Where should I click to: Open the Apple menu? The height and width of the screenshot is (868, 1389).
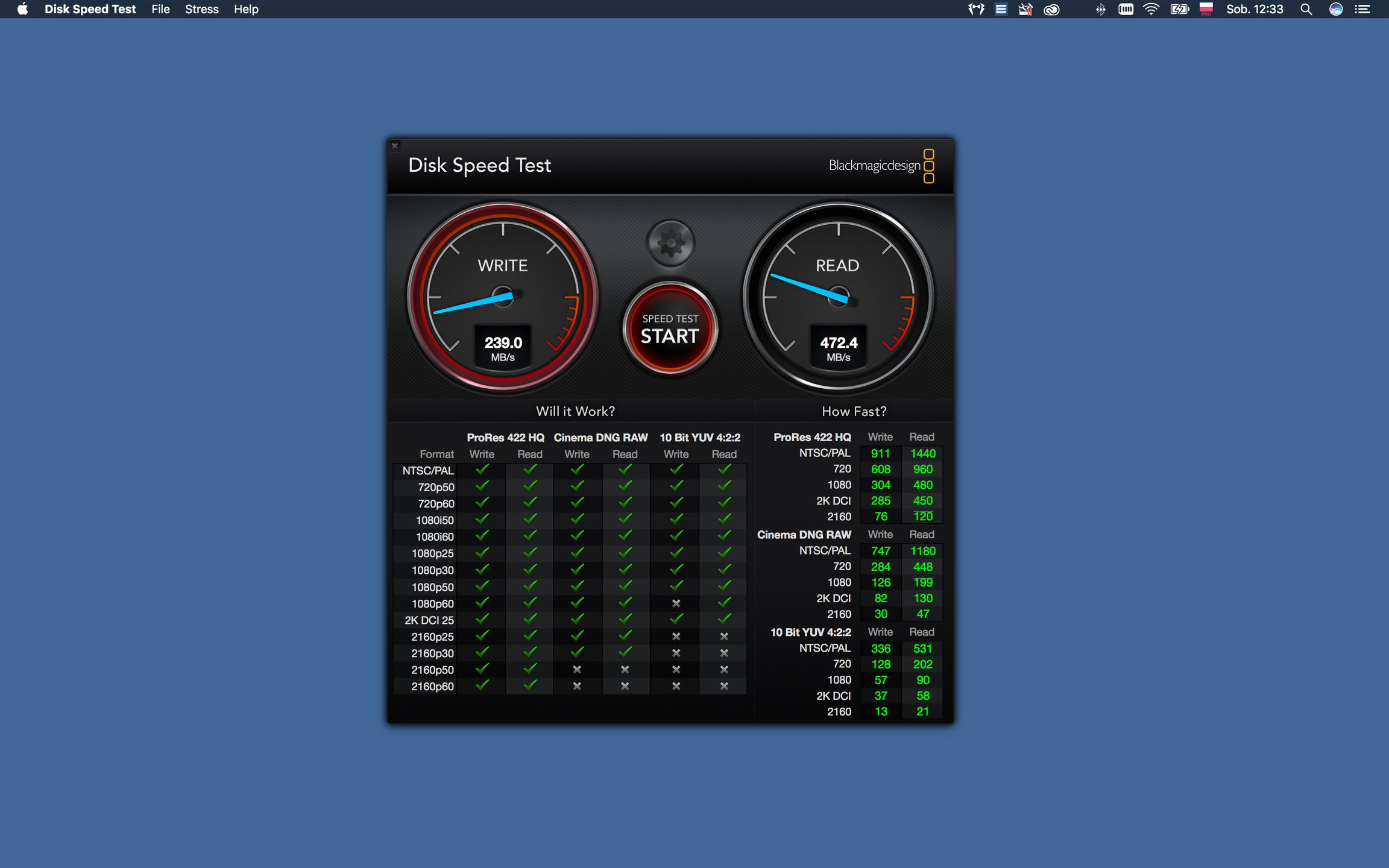click(x=22, y=9)
